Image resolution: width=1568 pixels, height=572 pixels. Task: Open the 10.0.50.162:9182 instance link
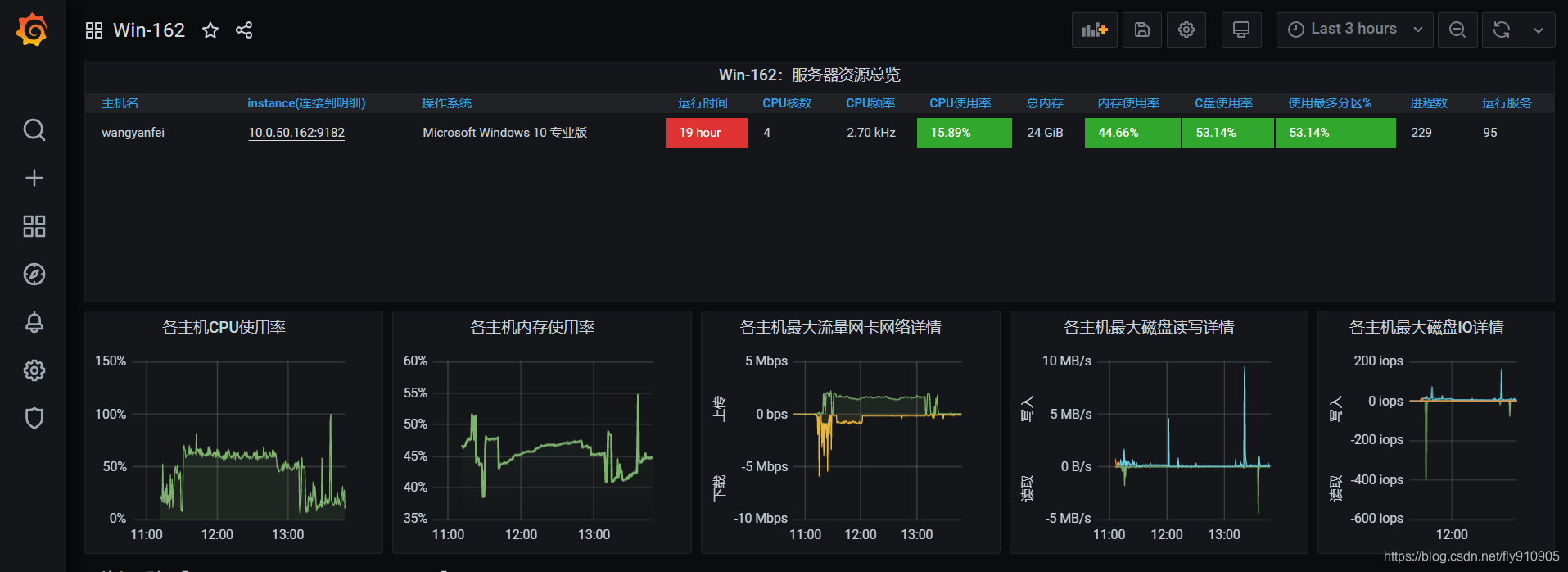[x=296, y=133]
